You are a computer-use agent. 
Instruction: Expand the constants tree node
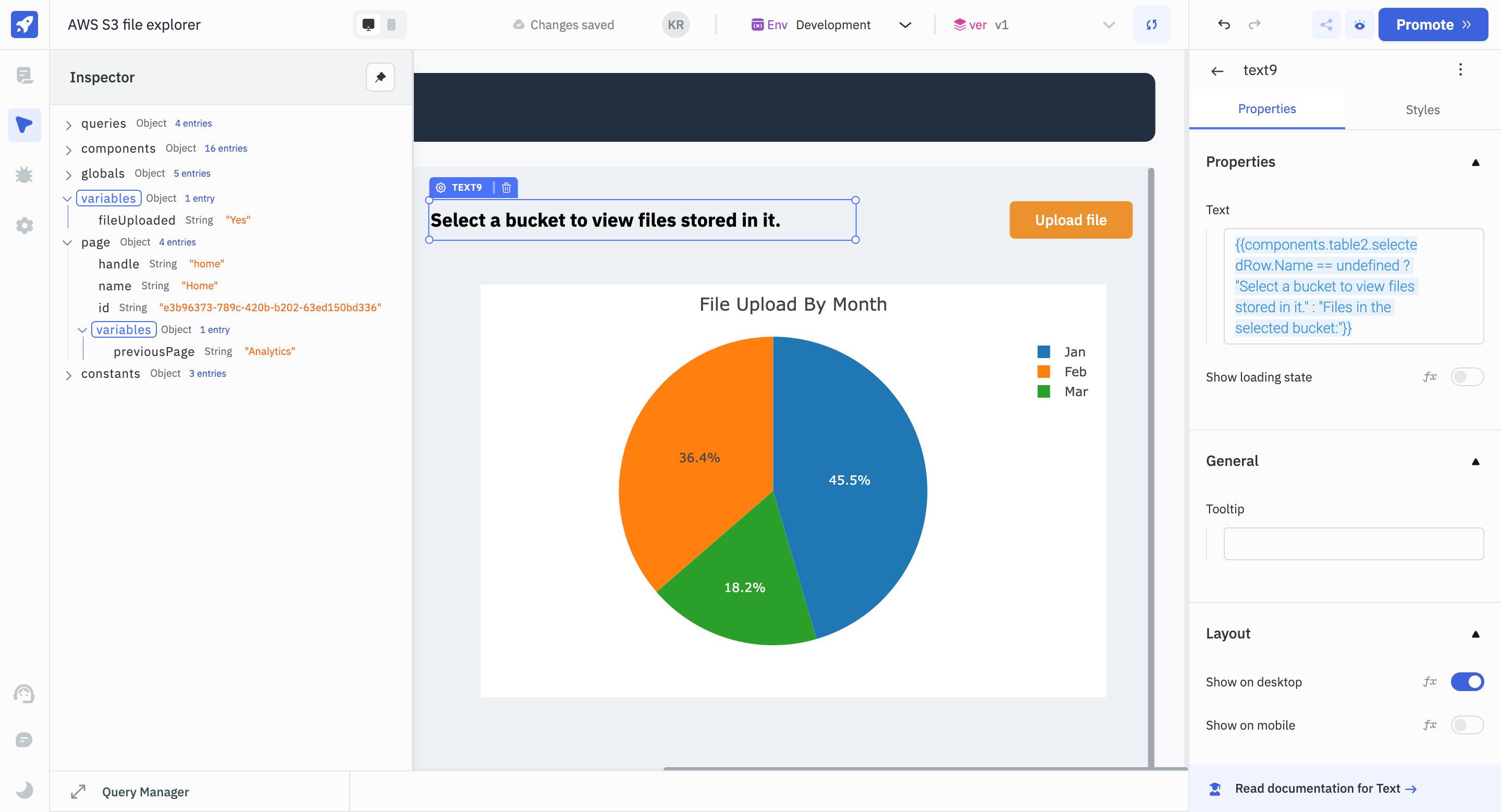(x=69, y=375)
